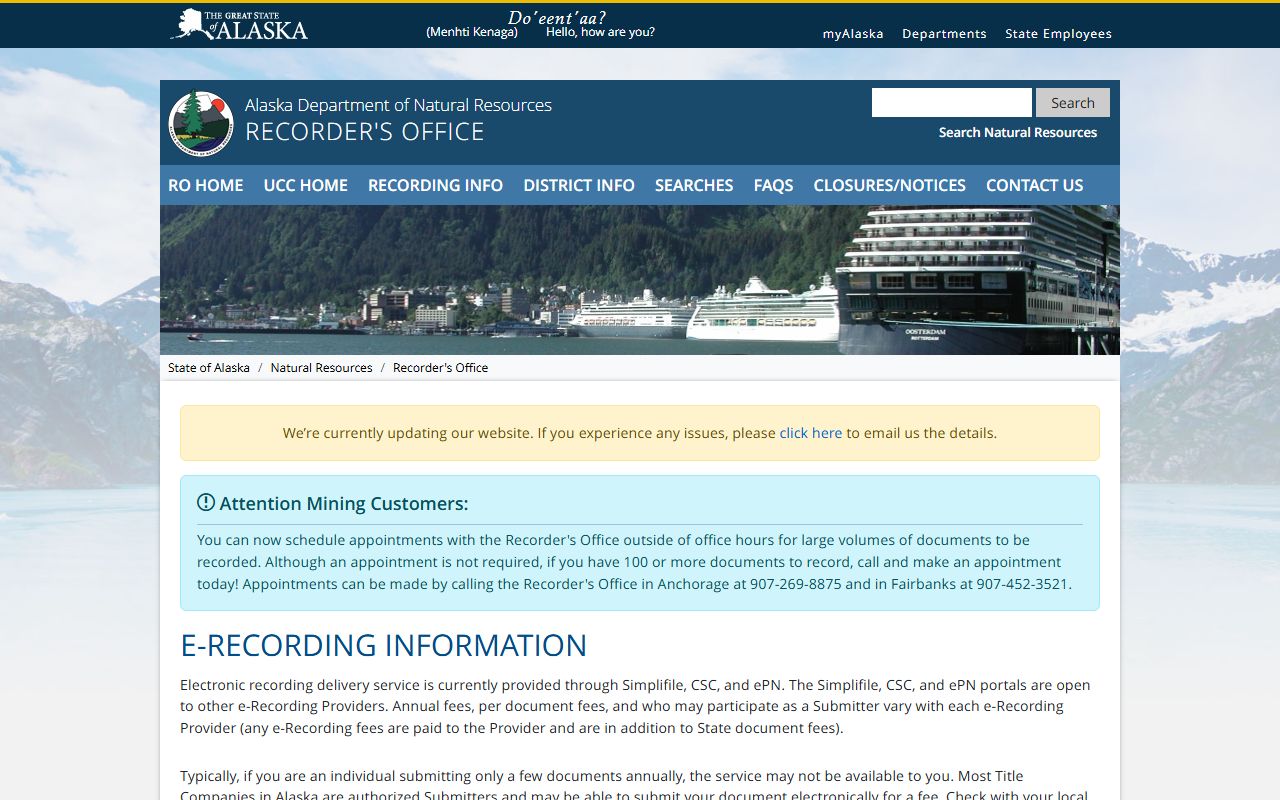The image size is (1280, 800).
Task: Click the Attention Mining Customers alert icon
Action: (x=206, y=502)
